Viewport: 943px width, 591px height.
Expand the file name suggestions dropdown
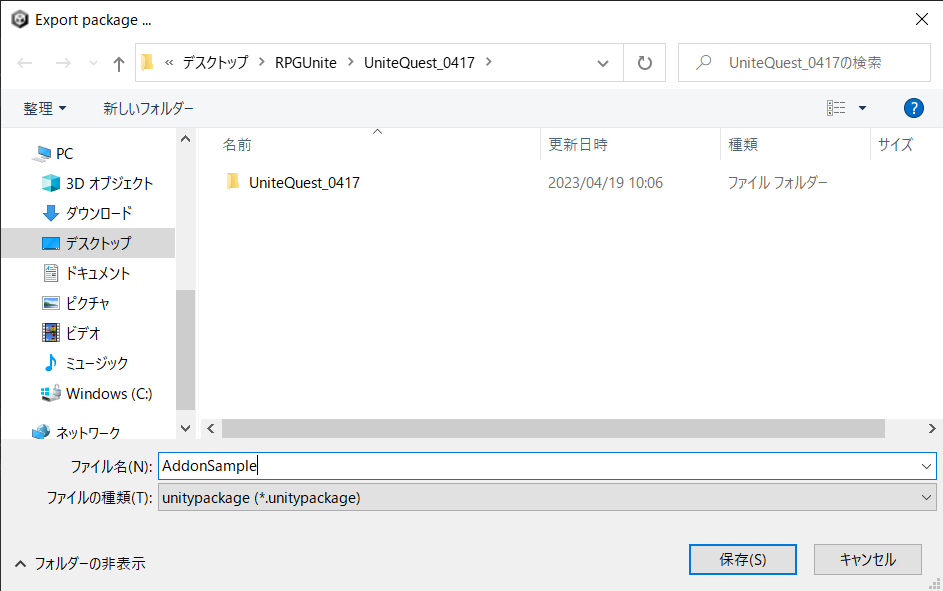(926, 466)
